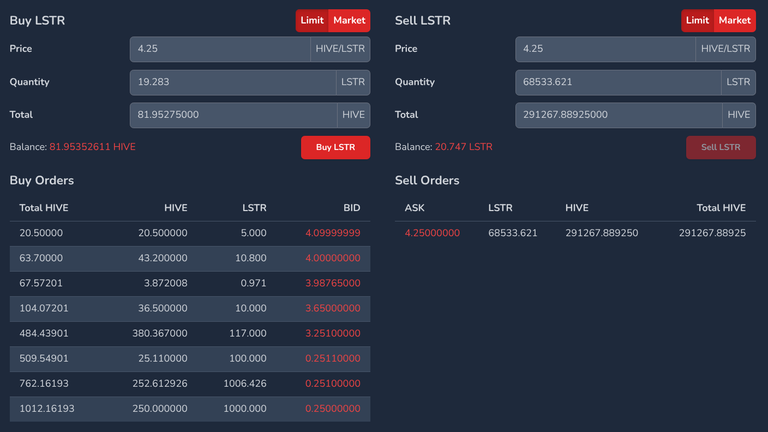Click Total HIVE value 509.54901
Viewport: 768px width, 432px height.
click(x=44, y=359)
